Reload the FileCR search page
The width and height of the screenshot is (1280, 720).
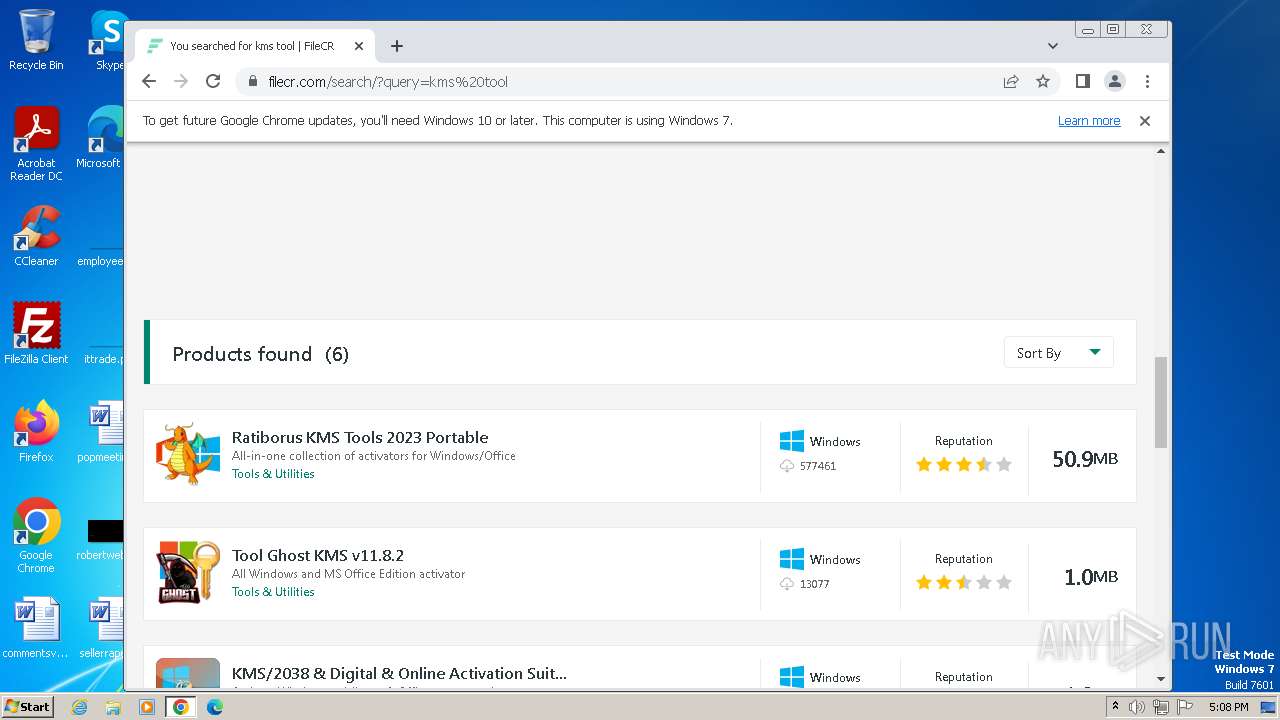coord(213,81)
